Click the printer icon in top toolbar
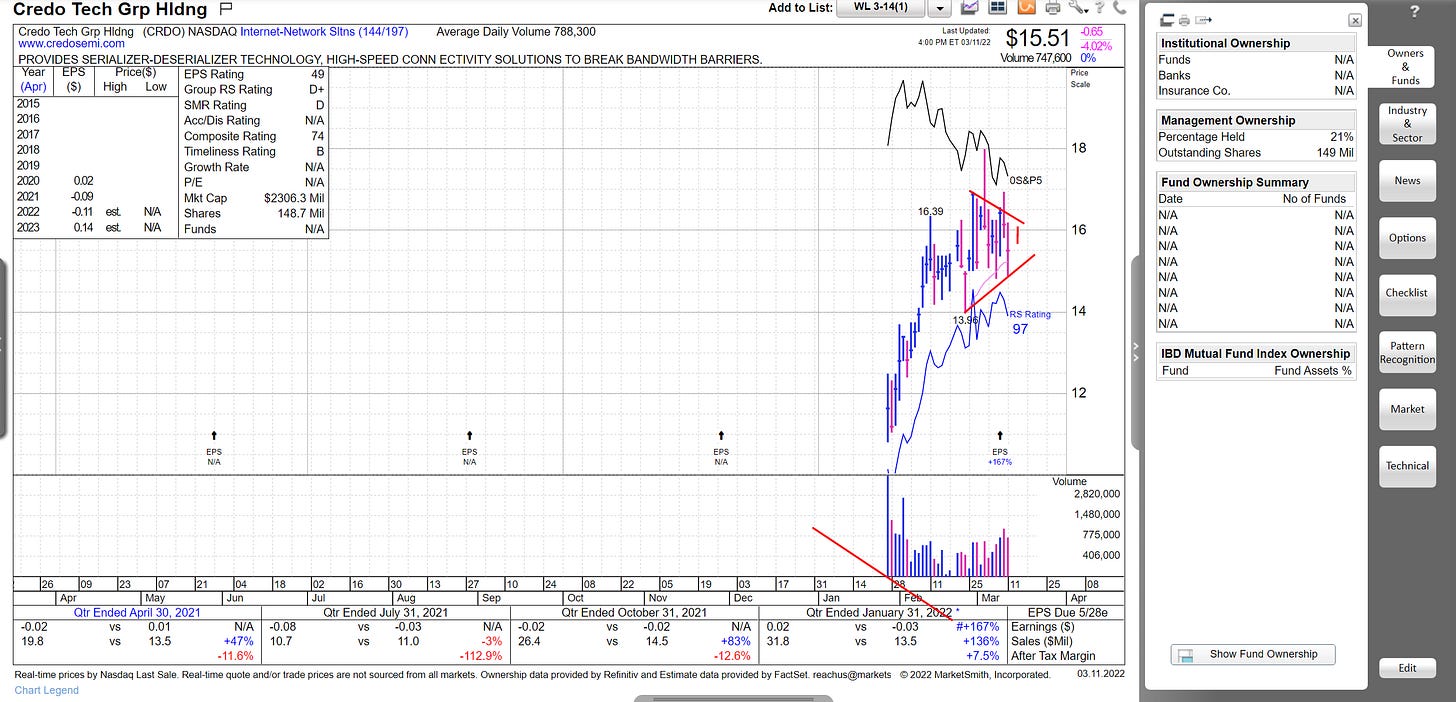This screenshot has width=1456, height=702. point(1053,8)
